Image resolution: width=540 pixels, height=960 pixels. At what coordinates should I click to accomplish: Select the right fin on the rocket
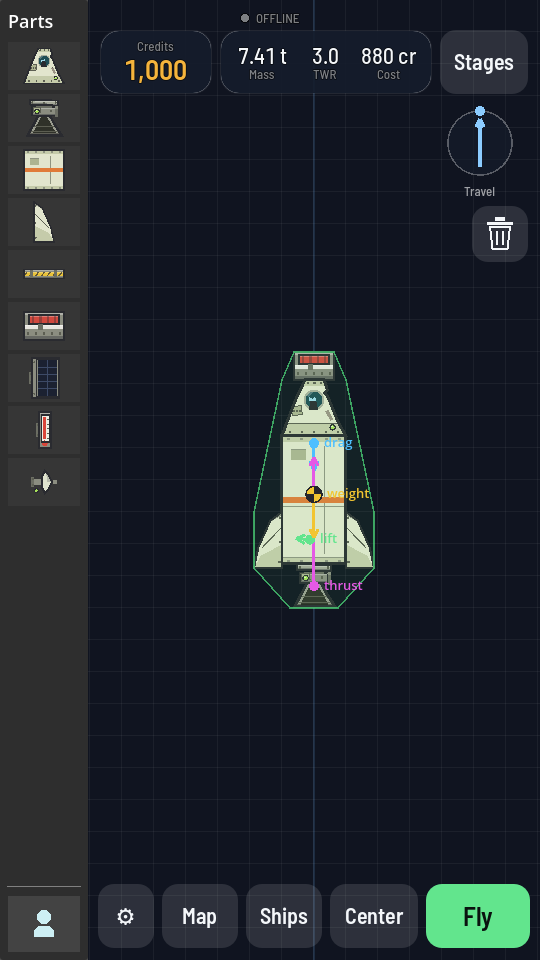click(359, 541)
